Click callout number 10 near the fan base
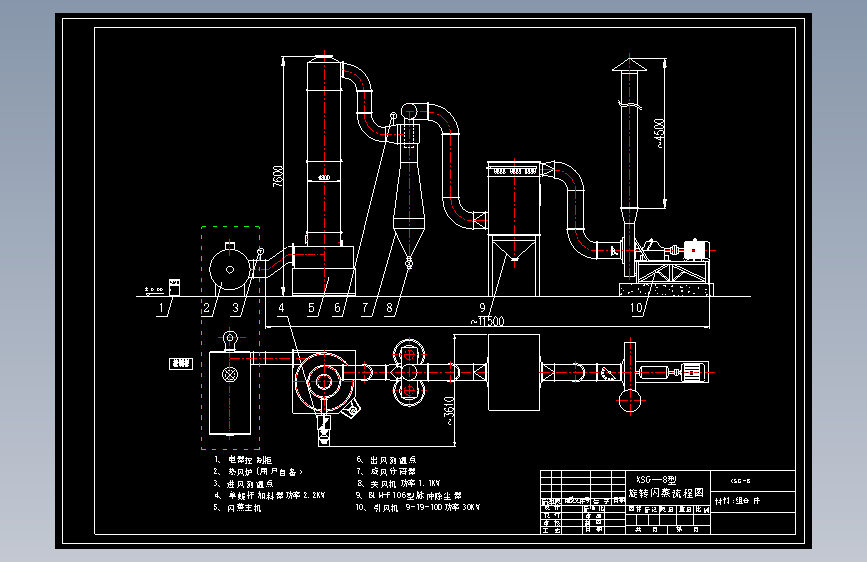The image size is (867, 562). click(x=636, y=308)
